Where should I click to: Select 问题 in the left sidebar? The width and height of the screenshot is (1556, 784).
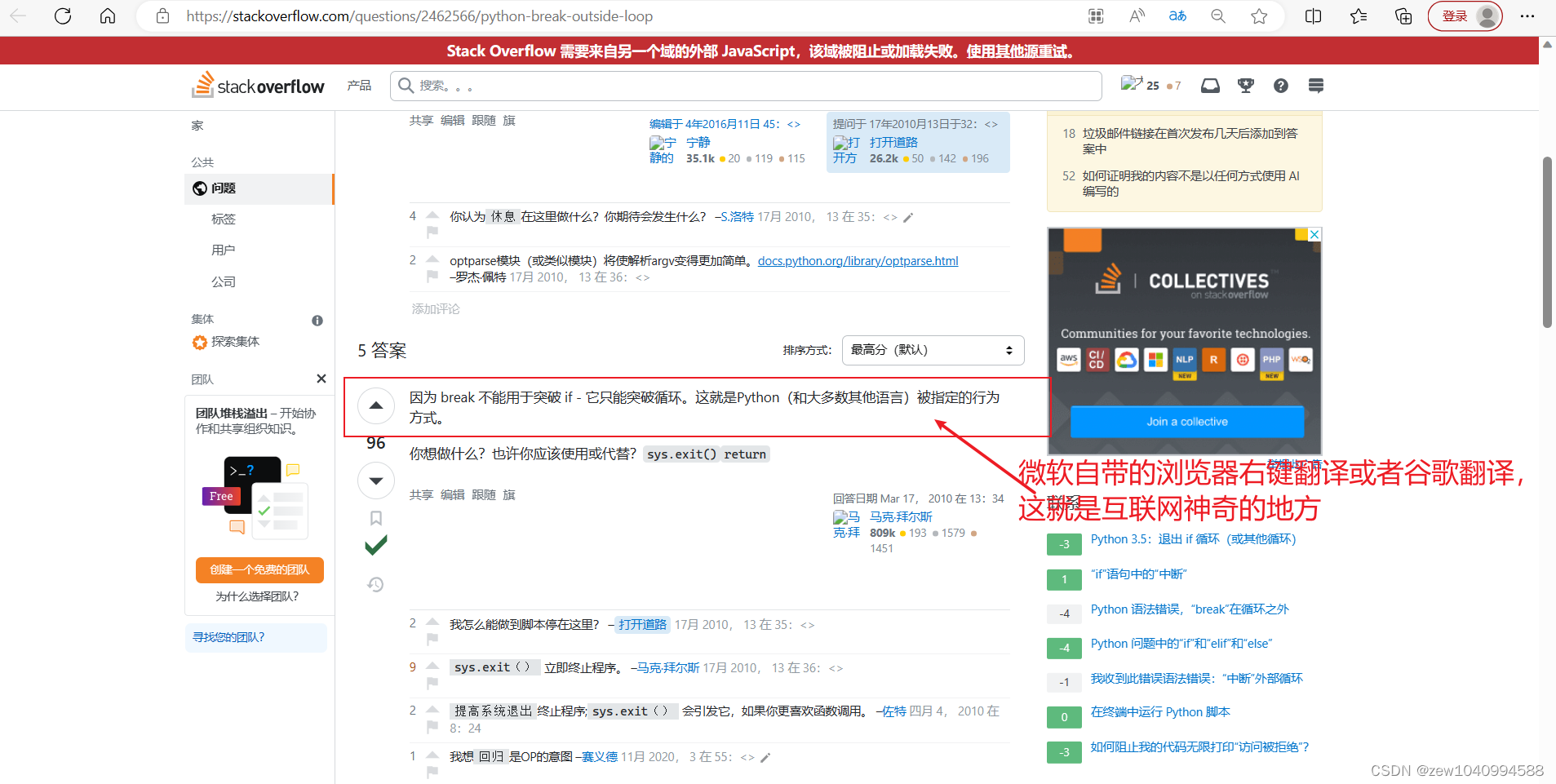click(223, 188)
